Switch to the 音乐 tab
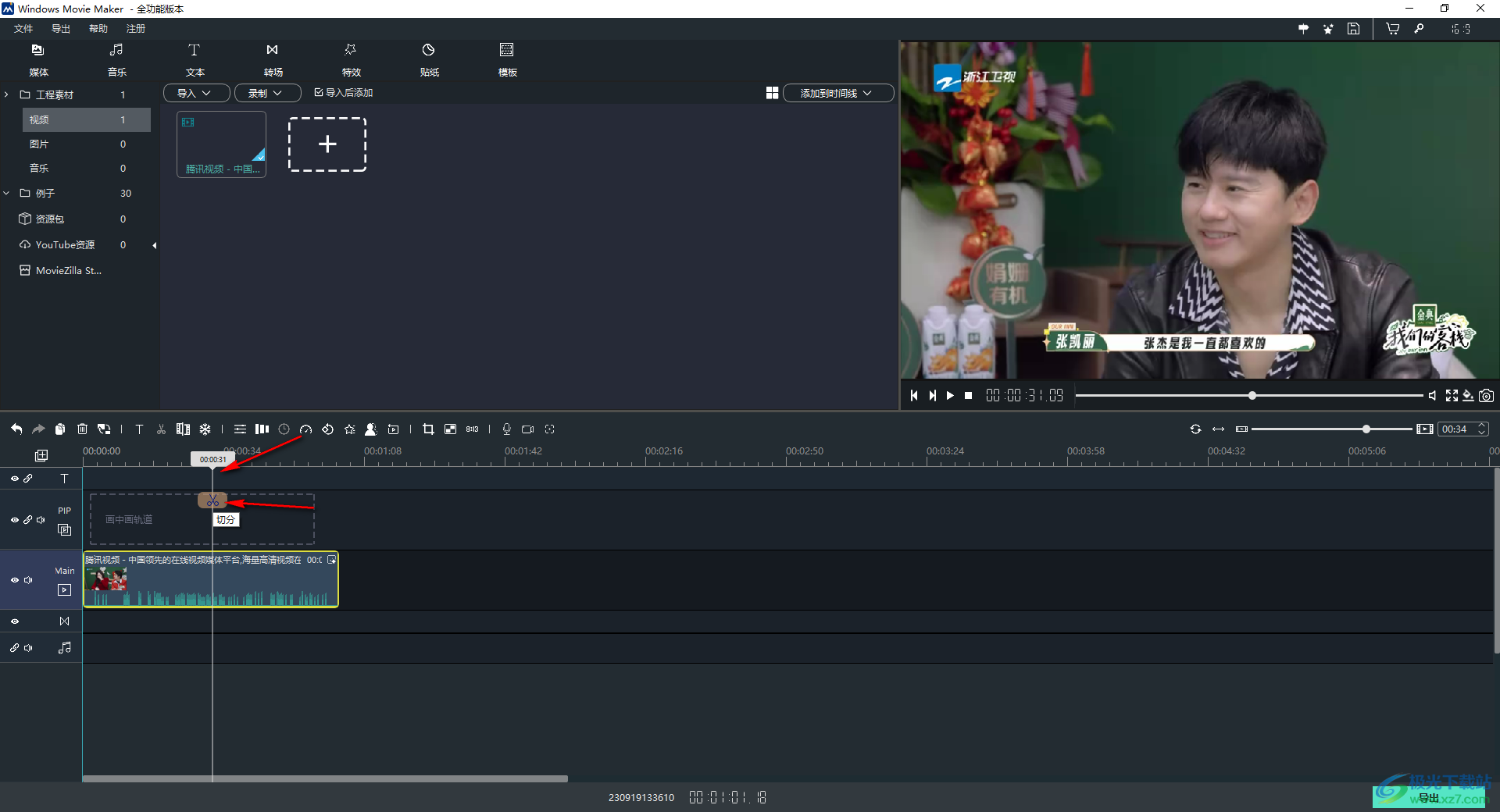 tap(116, 60)
